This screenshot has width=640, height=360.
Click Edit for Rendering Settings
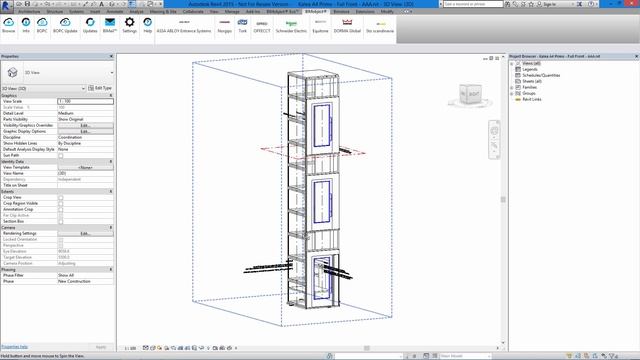tap(85, 233)
